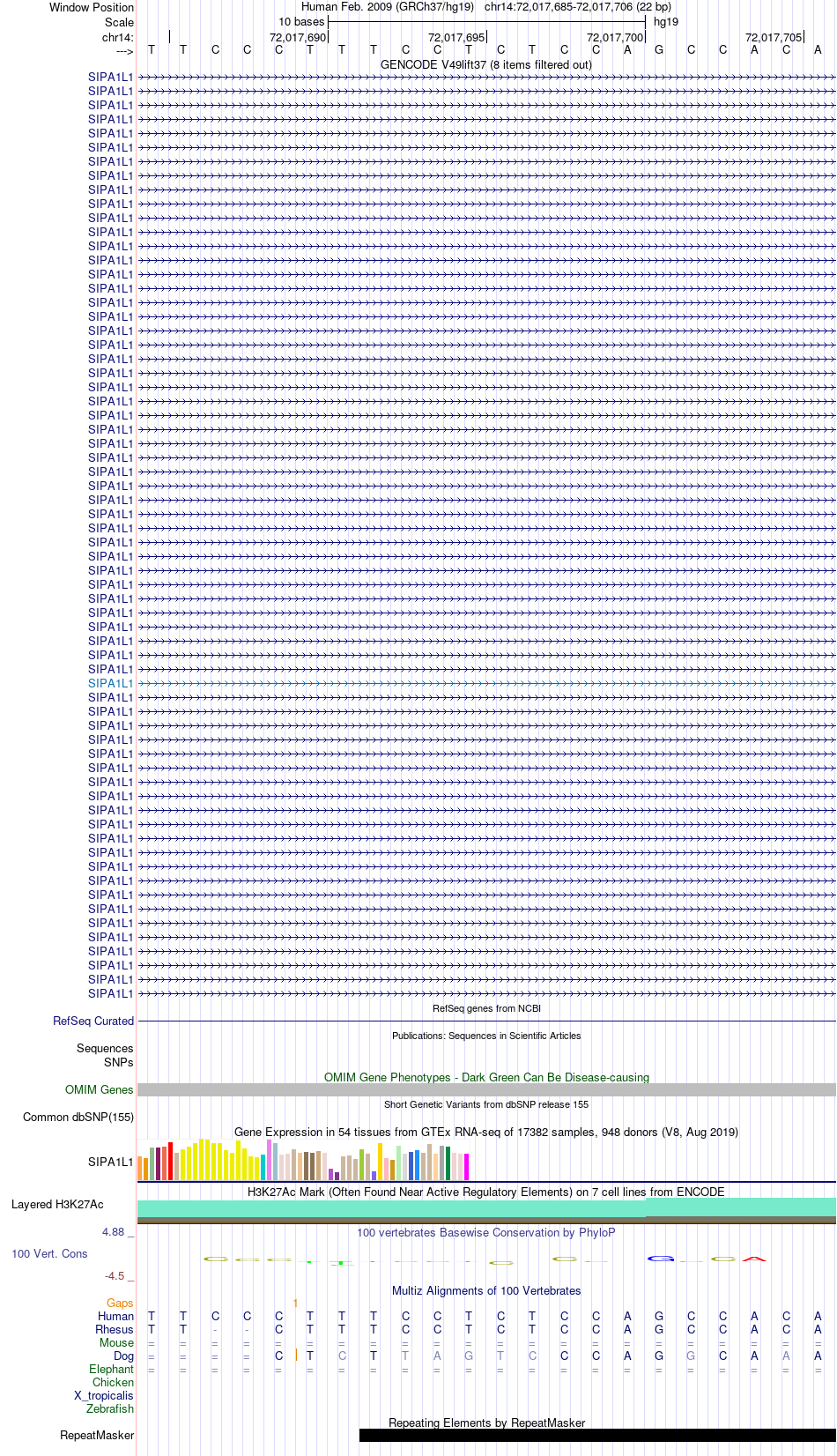Click the 72,017,700 position tick label
Image resolution: width=837 pixels, height=1456 pixels.
click(615, 37)
